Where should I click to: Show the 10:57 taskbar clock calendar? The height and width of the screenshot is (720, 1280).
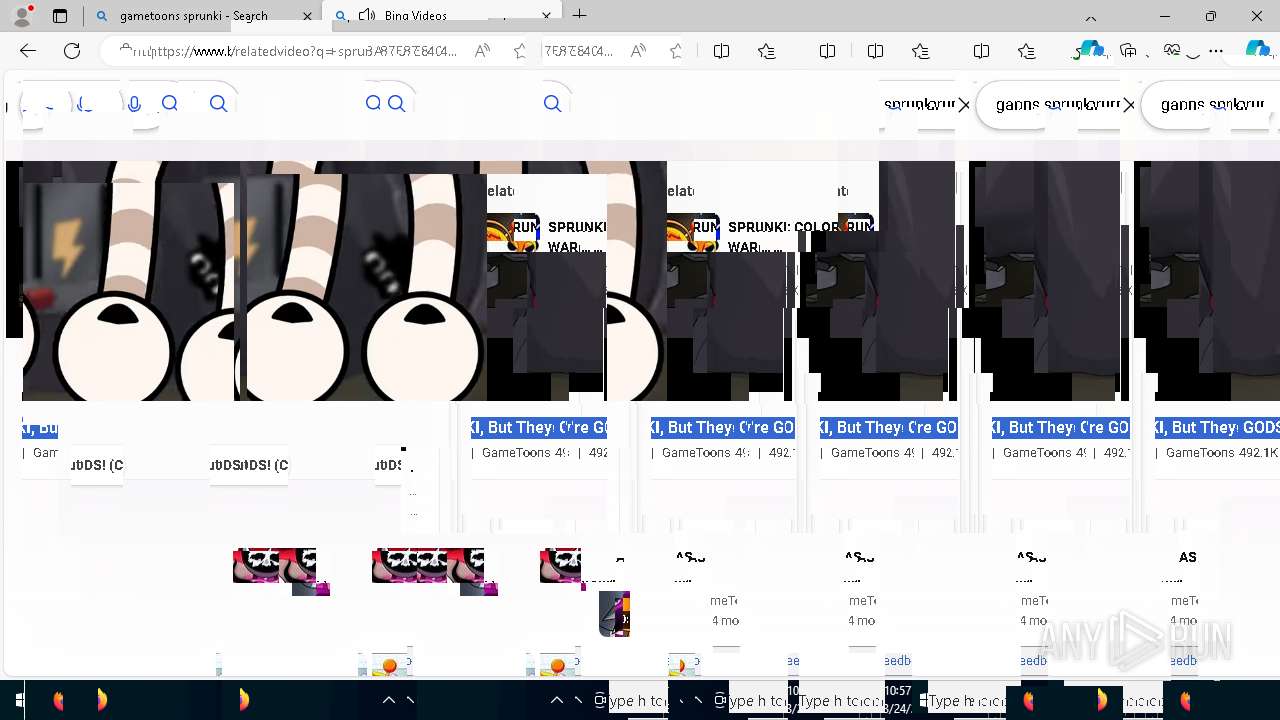click(x=898, y=699)
